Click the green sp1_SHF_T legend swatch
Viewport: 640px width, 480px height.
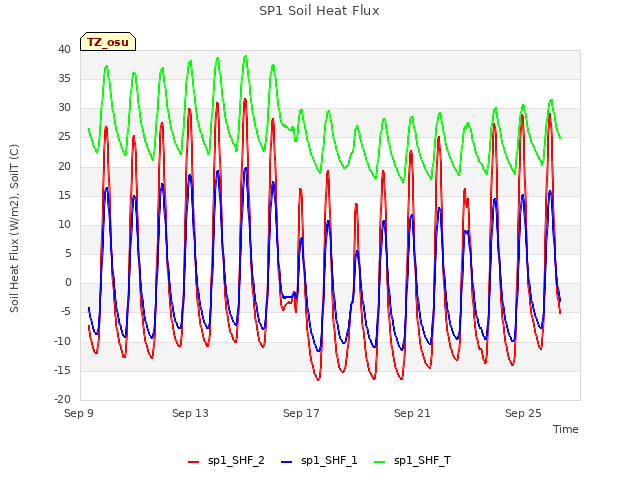pyautogui.click(x=380, y=462)
